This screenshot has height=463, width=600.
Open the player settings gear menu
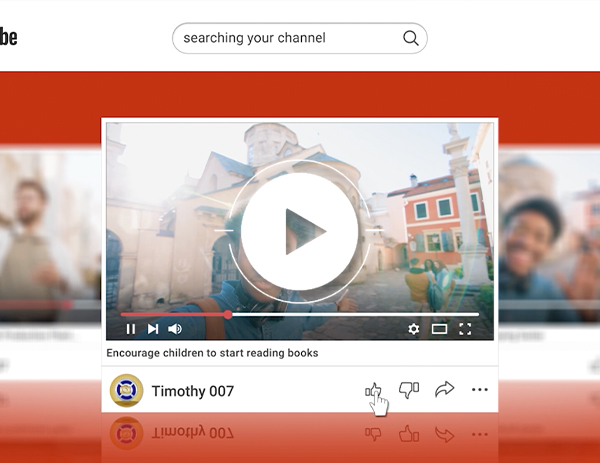pyautogui.click(x=414, y=329)
